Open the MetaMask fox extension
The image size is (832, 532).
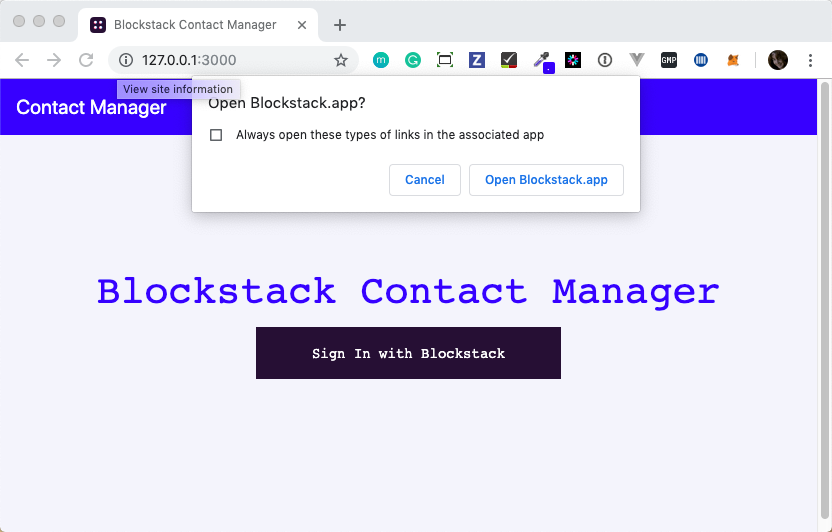(733, 60)
